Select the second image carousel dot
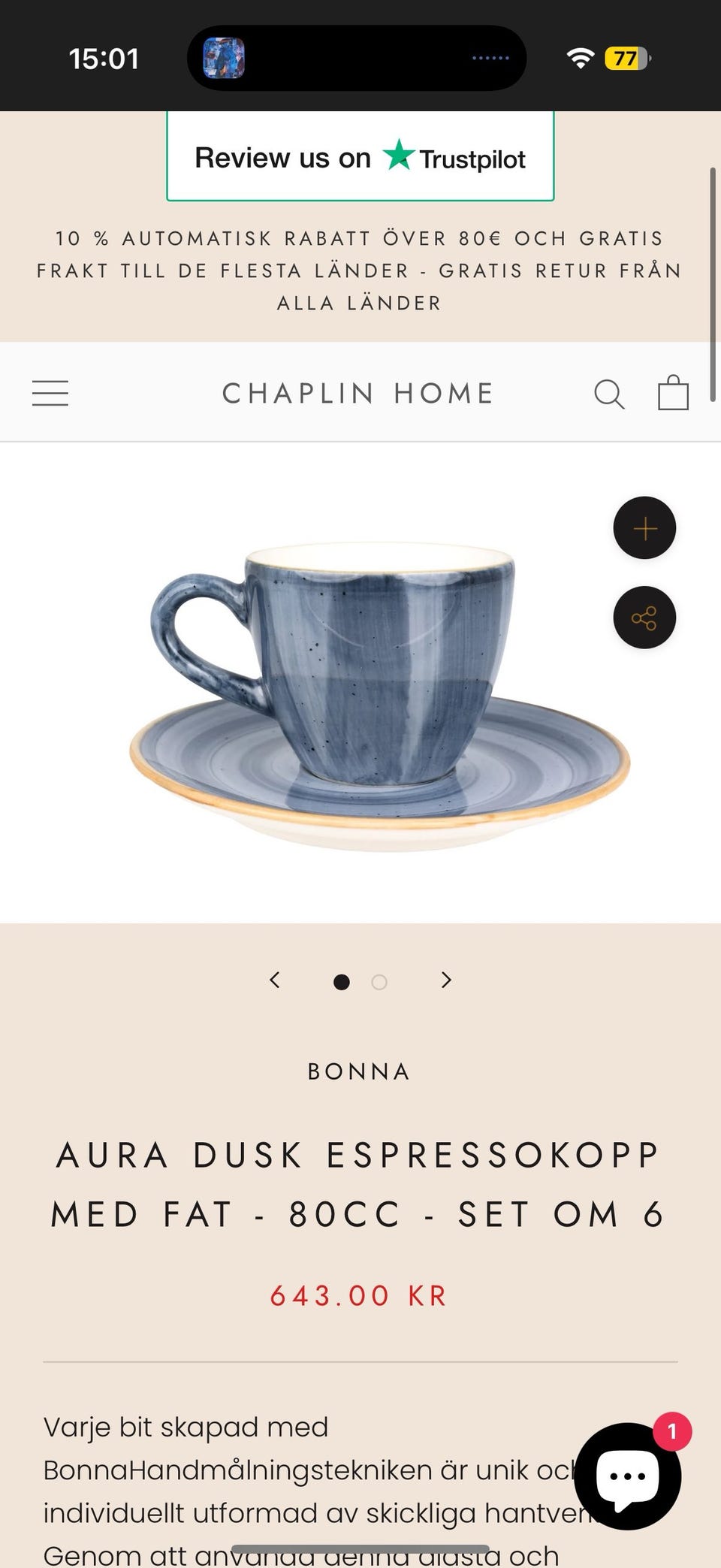This screenshot has width=721, height=1568. [x=379, y=982]
